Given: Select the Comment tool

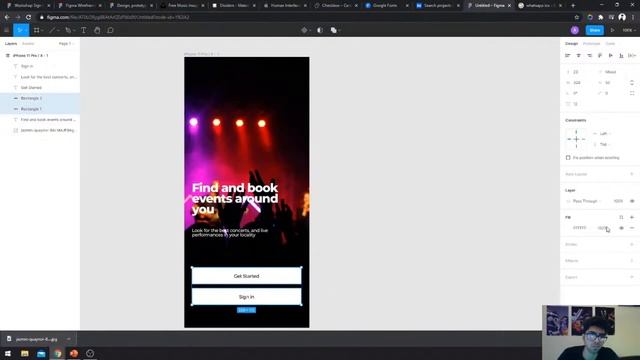Looking at the screenshot, I should tap(110, 30).
